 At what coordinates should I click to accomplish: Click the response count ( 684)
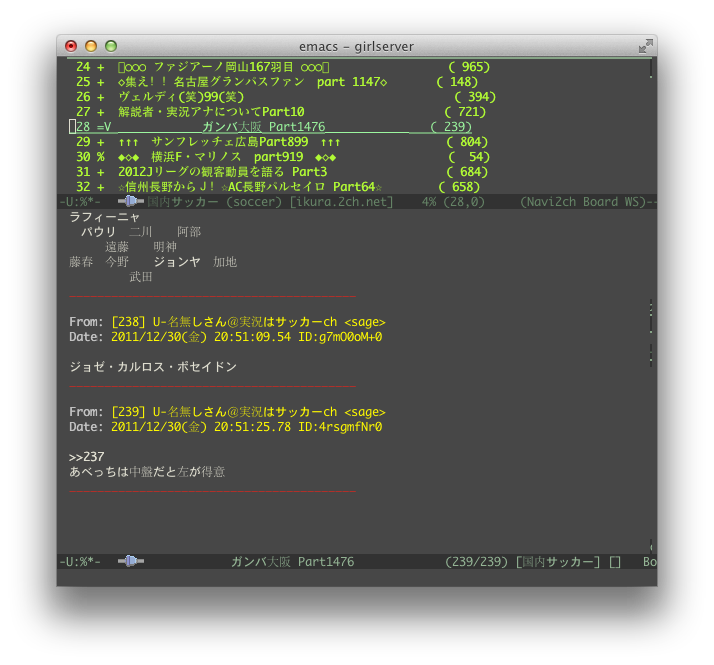pyautogui.click(x=467, y=172)
